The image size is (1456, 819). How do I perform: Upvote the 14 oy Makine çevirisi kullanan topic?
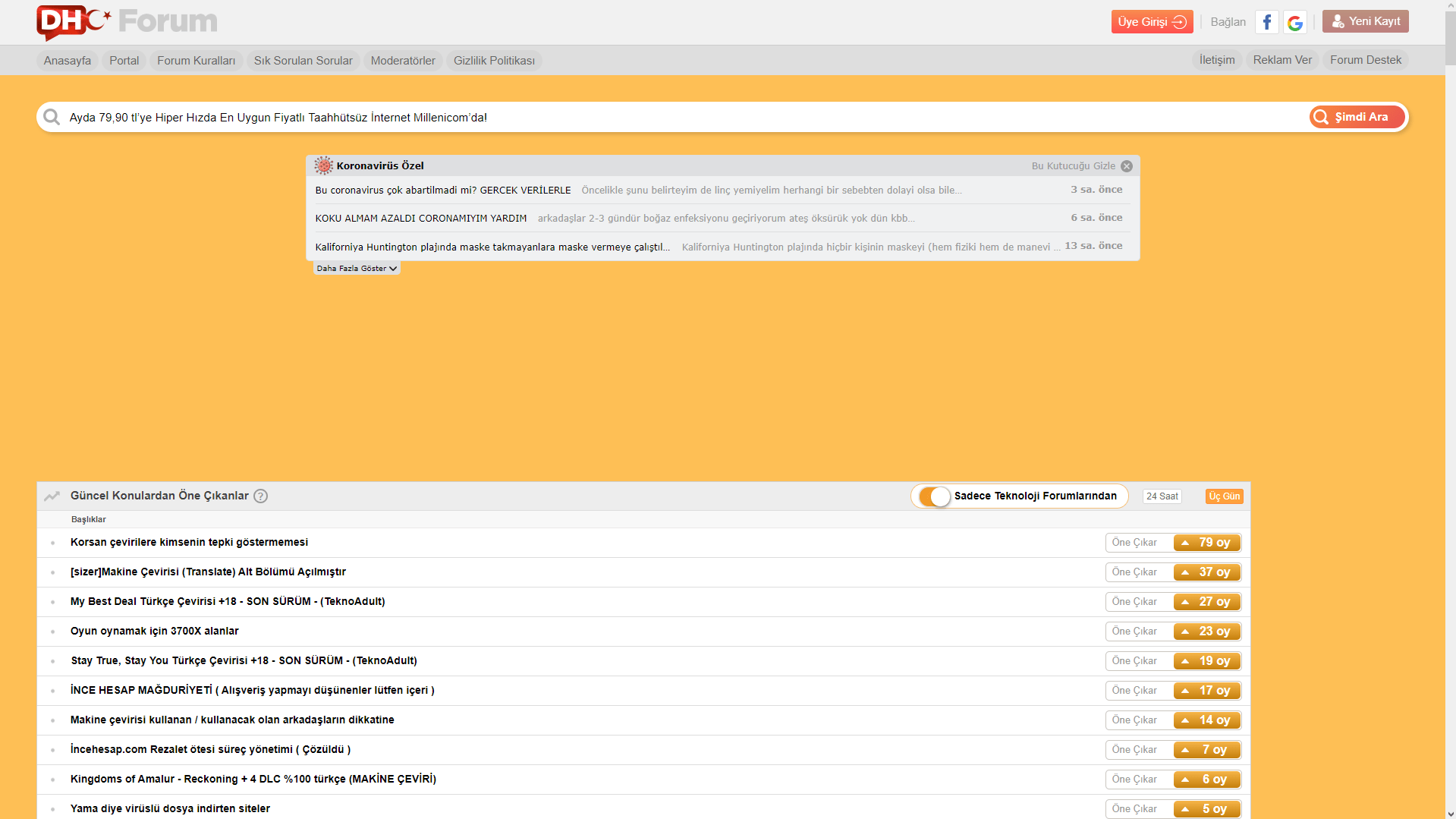[x=1206, y=720]
